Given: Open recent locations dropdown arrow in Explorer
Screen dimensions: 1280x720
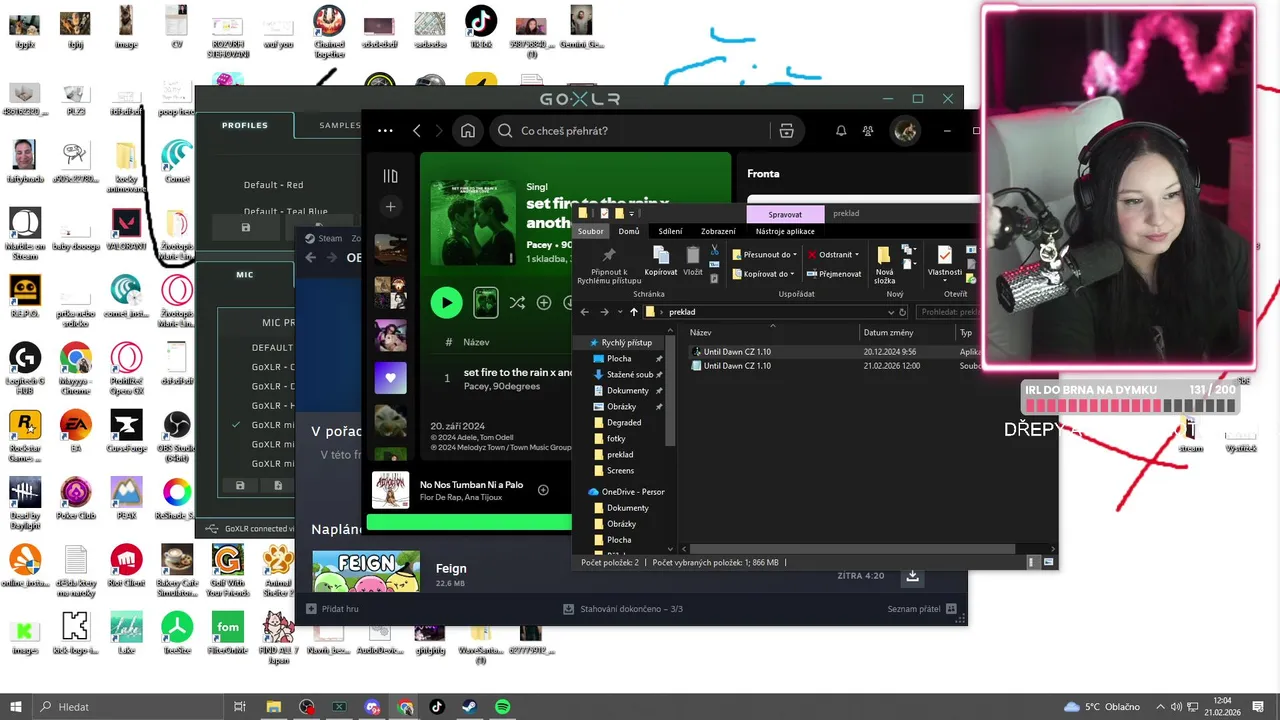Looking at the screenshot, I should tap(621, 312).
